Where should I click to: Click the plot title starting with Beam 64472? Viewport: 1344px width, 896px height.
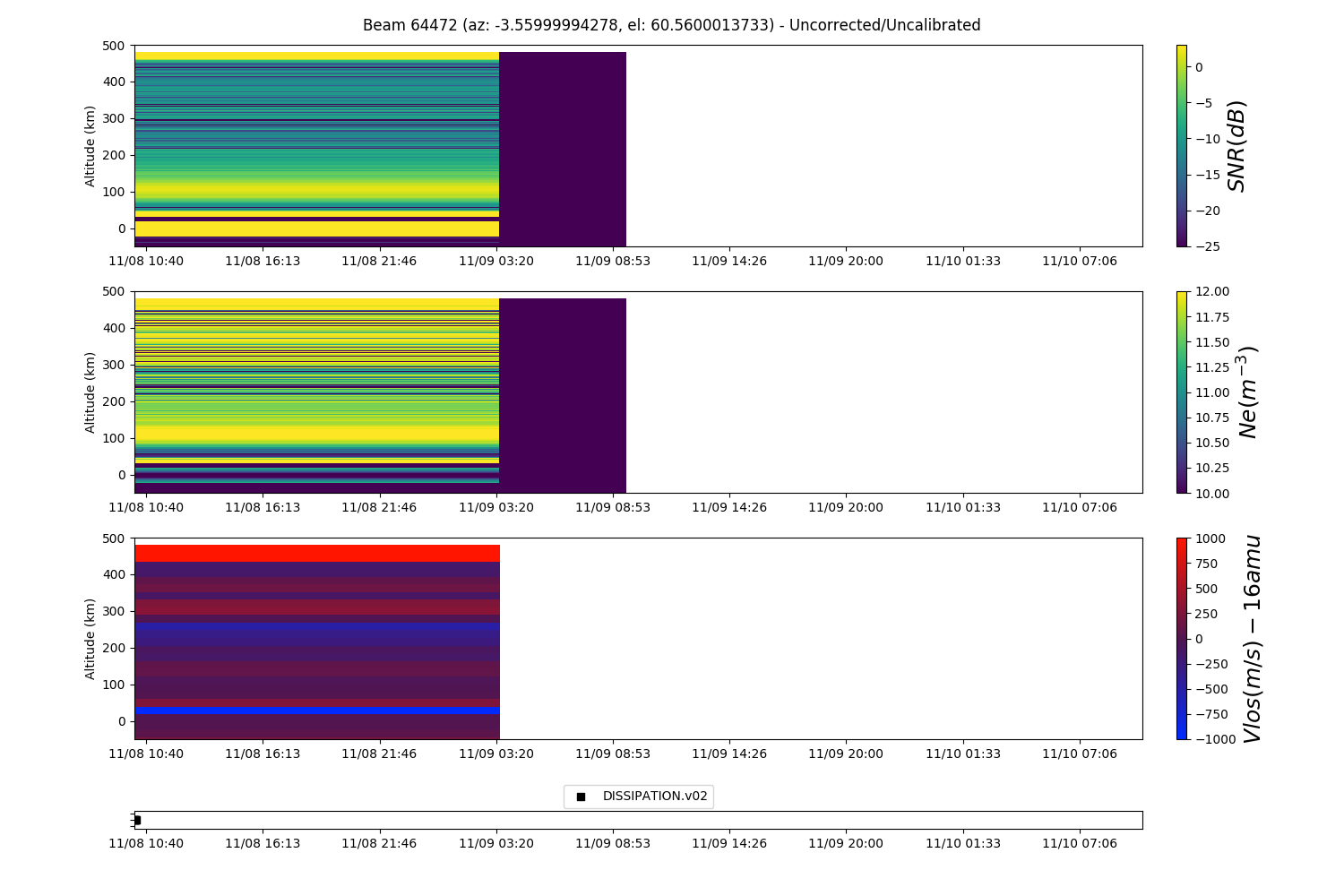click(x=671, y=25)
